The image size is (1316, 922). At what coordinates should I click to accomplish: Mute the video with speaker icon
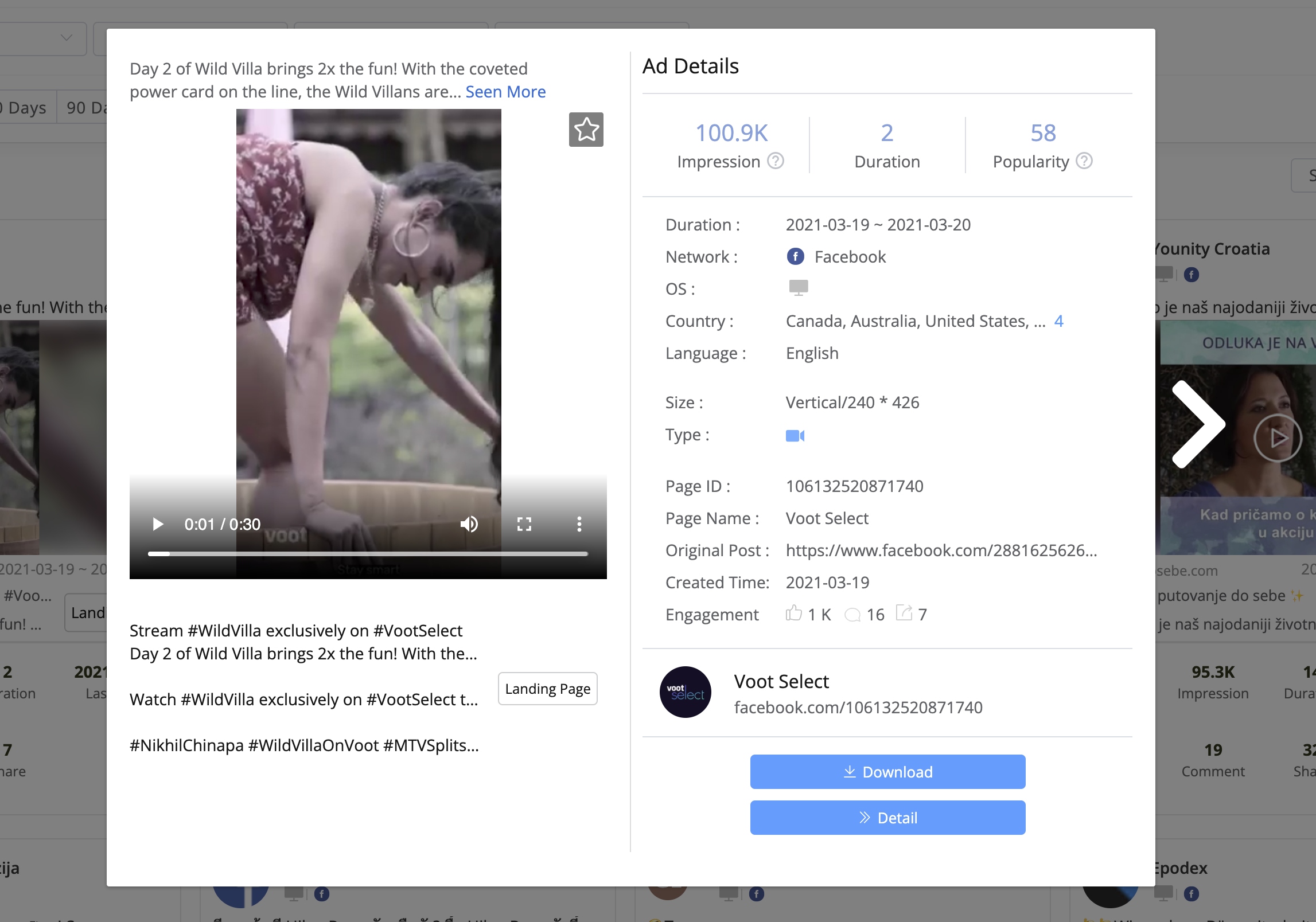pyautogui.click(x=469, y=524)
